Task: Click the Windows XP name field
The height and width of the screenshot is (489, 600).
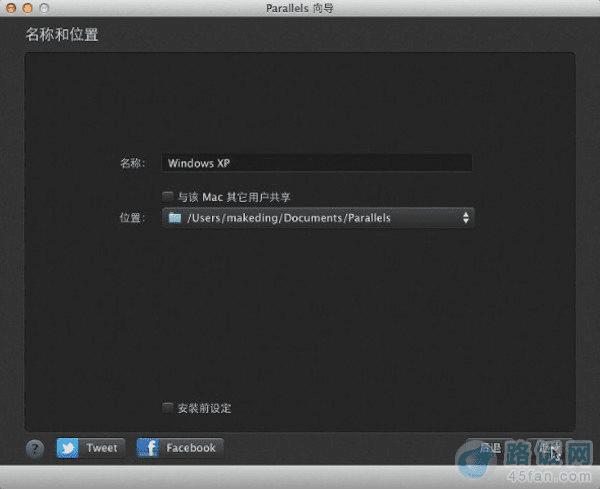Action: click(316, 163)
